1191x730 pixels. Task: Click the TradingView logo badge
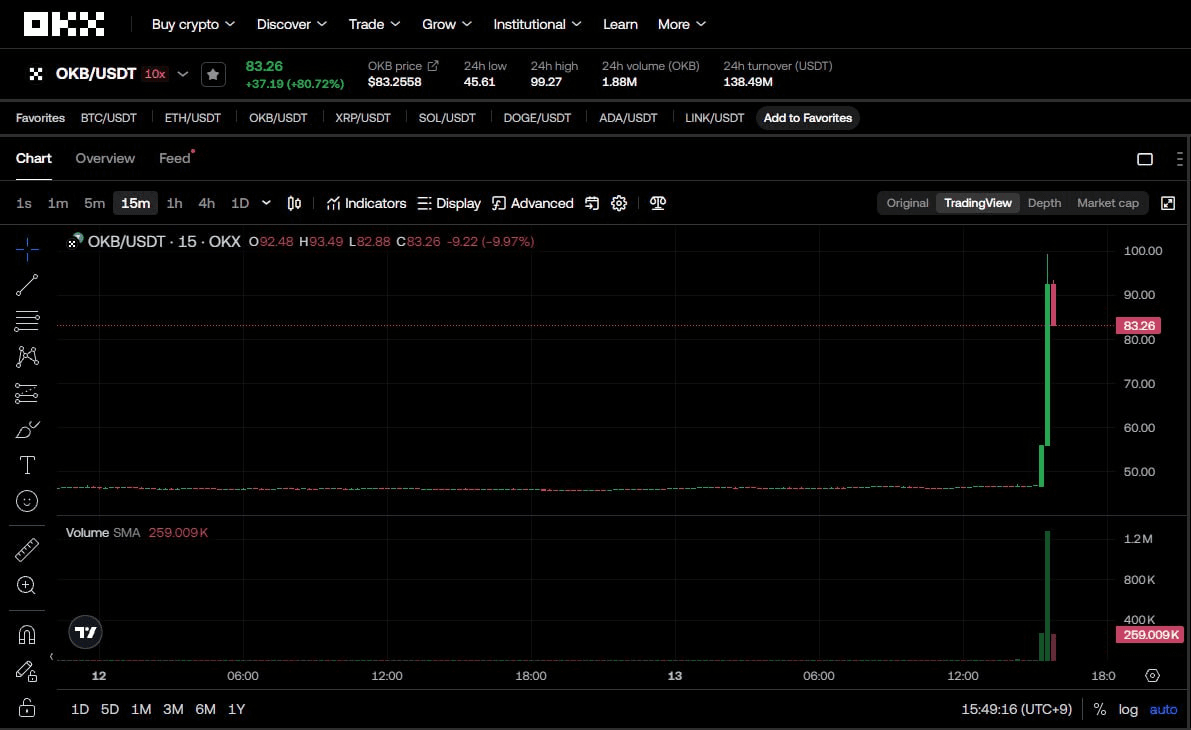tap(85, 632)
